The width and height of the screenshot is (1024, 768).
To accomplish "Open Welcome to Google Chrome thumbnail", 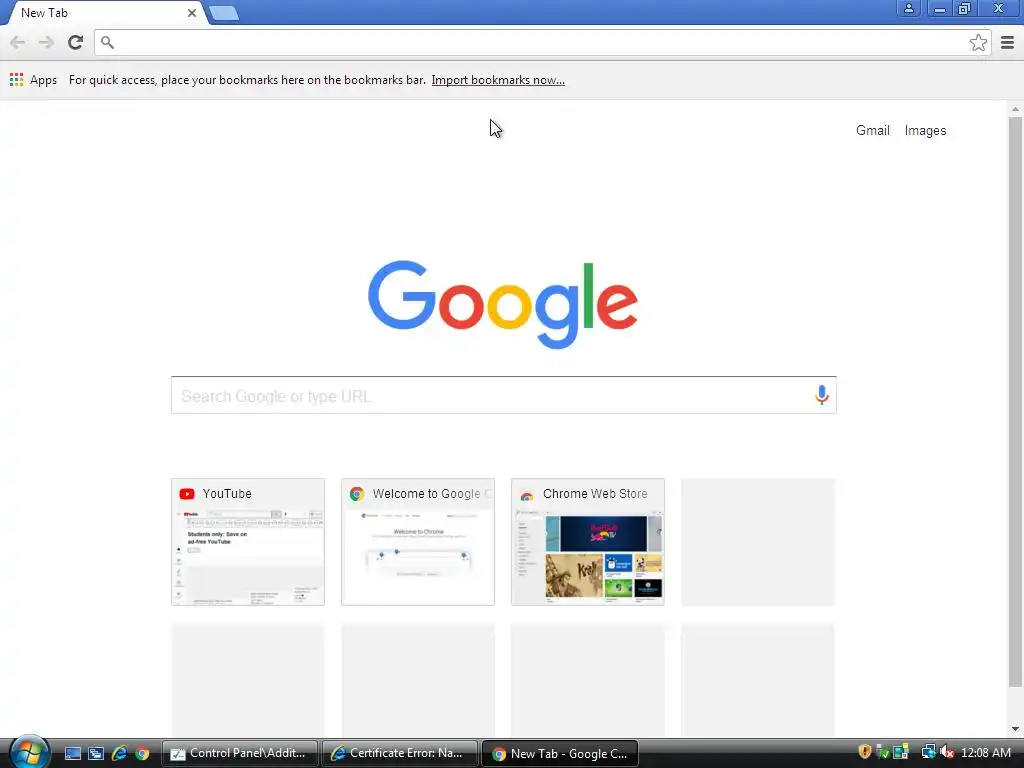I will tap(418, 542).
